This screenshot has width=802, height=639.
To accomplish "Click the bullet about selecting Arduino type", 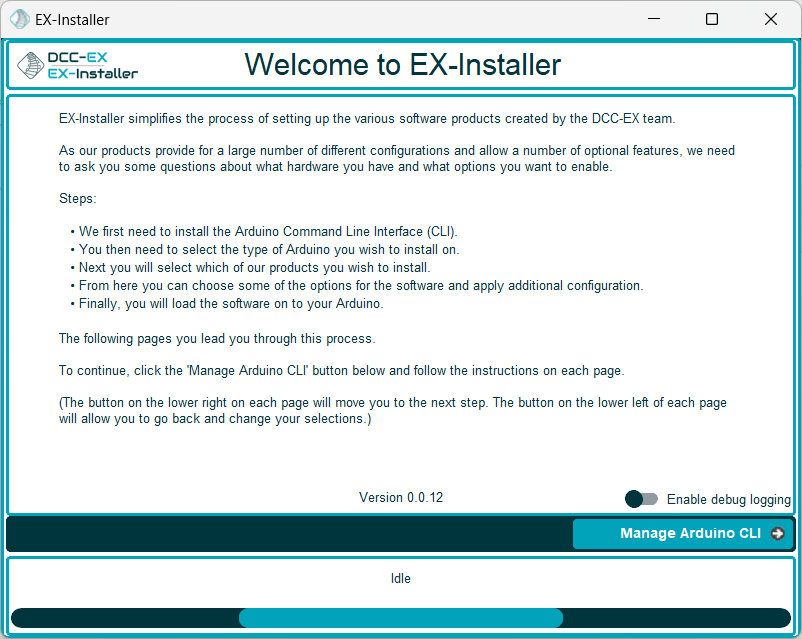I will pos(268,250).
